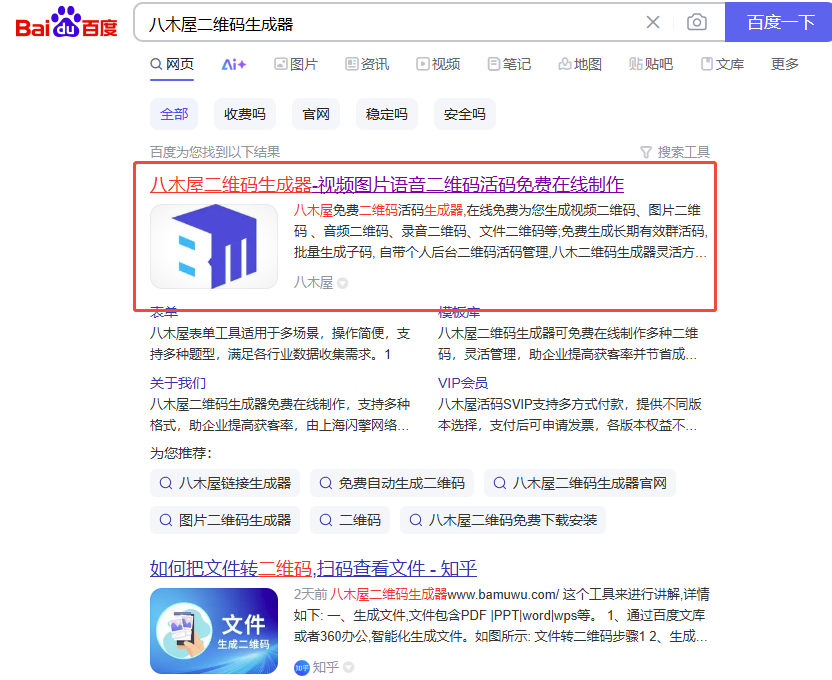Switch to the 资讯 tab
The width and height of the screenshot is (832, 680).
(x=367, y=64)
